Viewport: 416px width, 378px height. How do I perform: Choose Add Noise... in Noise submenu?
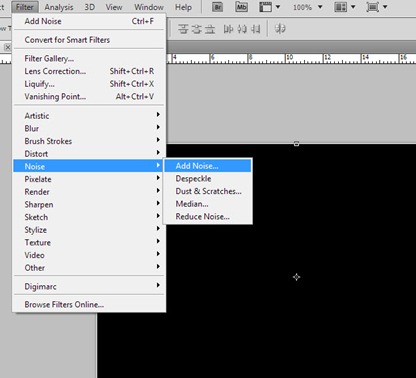(x=208, y=166)
